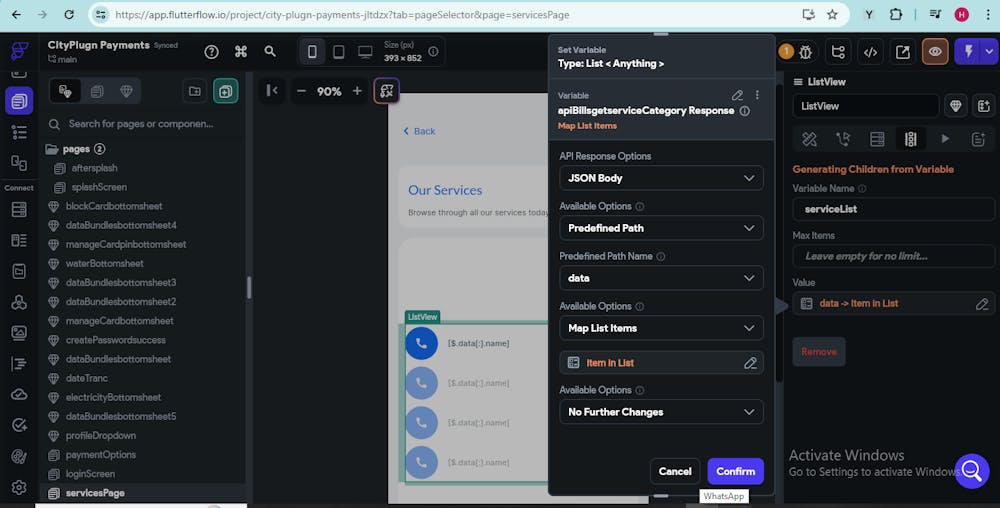Select the profileDropdown component
Screen dimensions: 1000x508
coord(101,435)
